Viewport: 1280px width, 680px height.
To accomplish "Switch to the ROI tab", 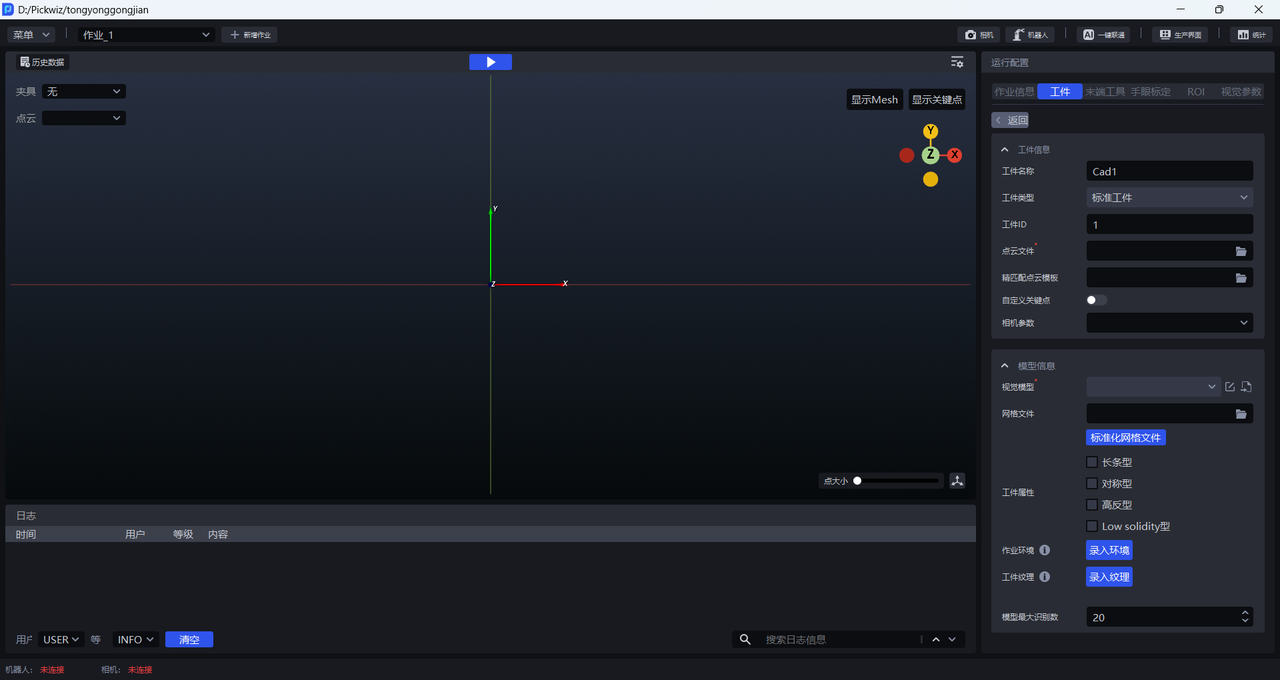I will [x=1195, y=92].
